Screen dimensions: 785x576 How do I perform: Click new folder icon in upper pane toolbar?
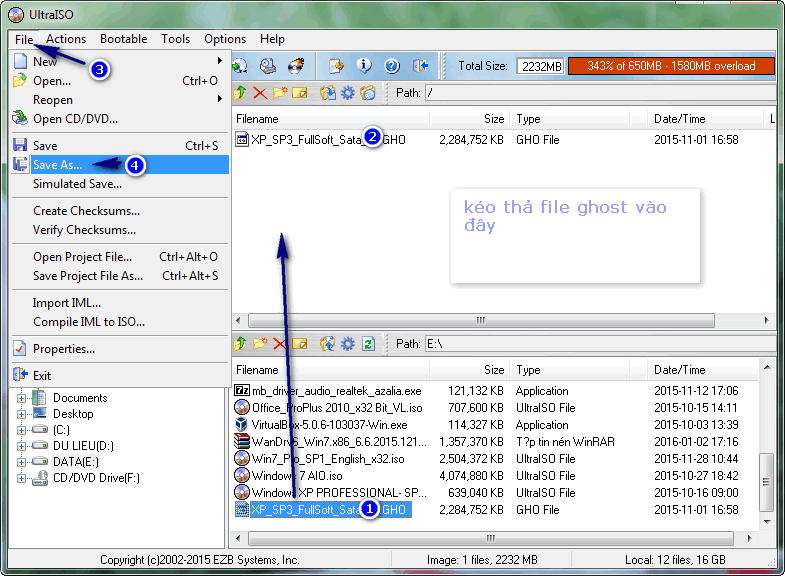pos(280,93)
